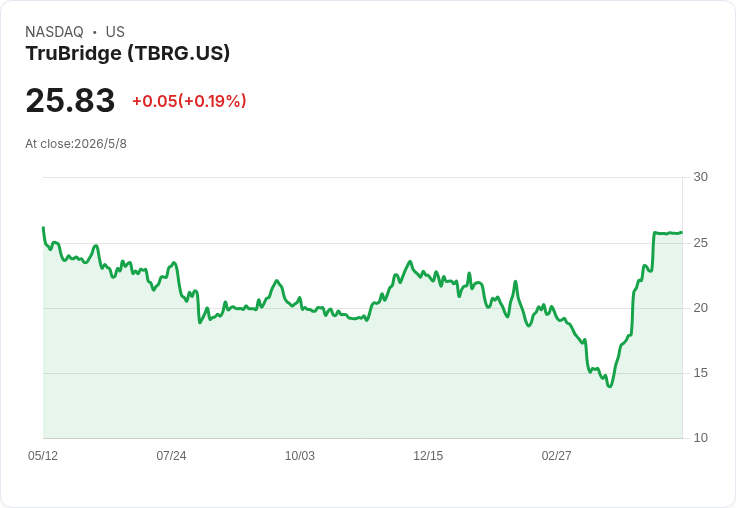Select the 07/24 date axis label

171,456
